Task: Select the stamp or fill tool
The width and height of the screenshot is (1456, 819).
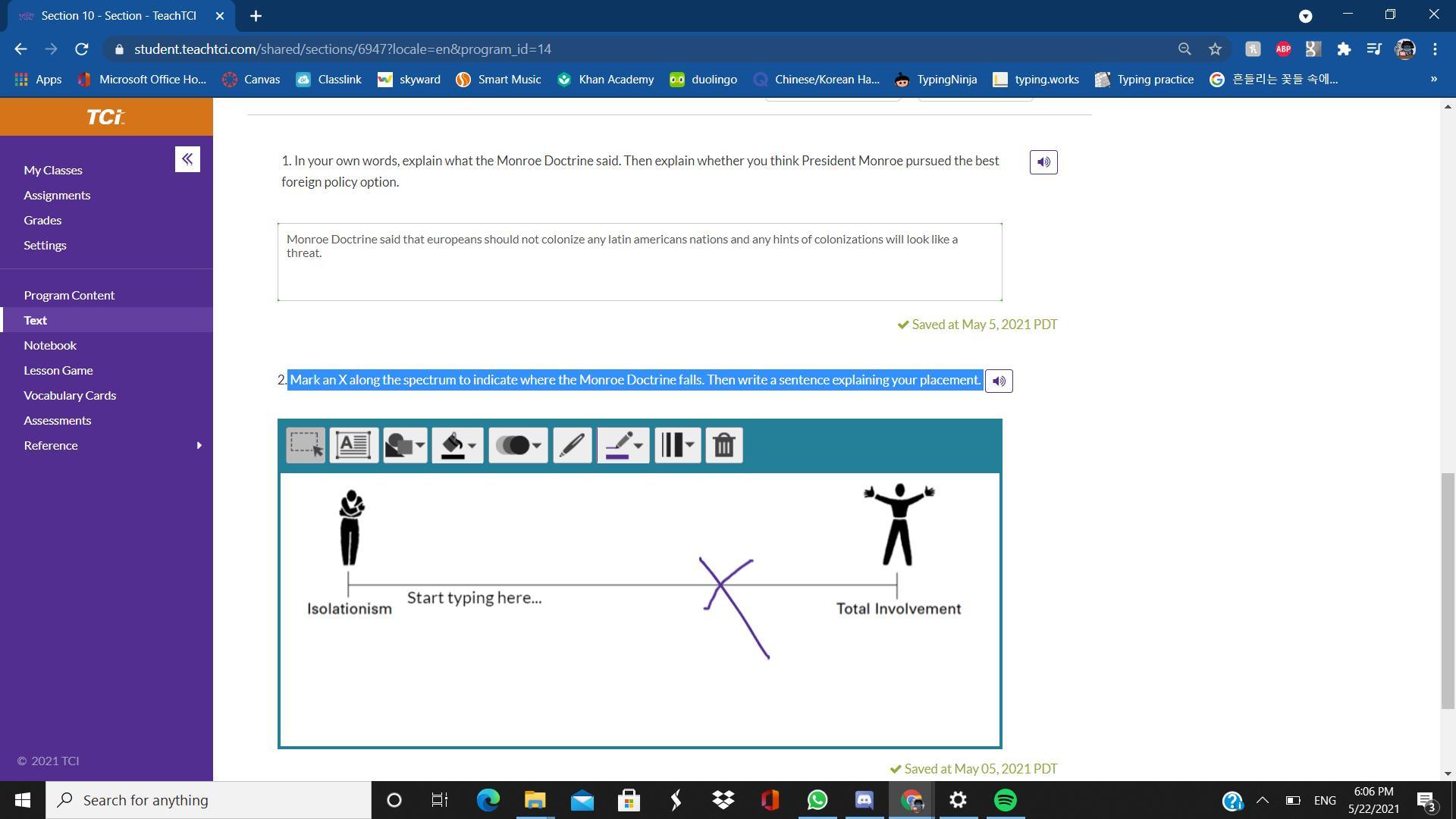Action: (x=457, y=444)
